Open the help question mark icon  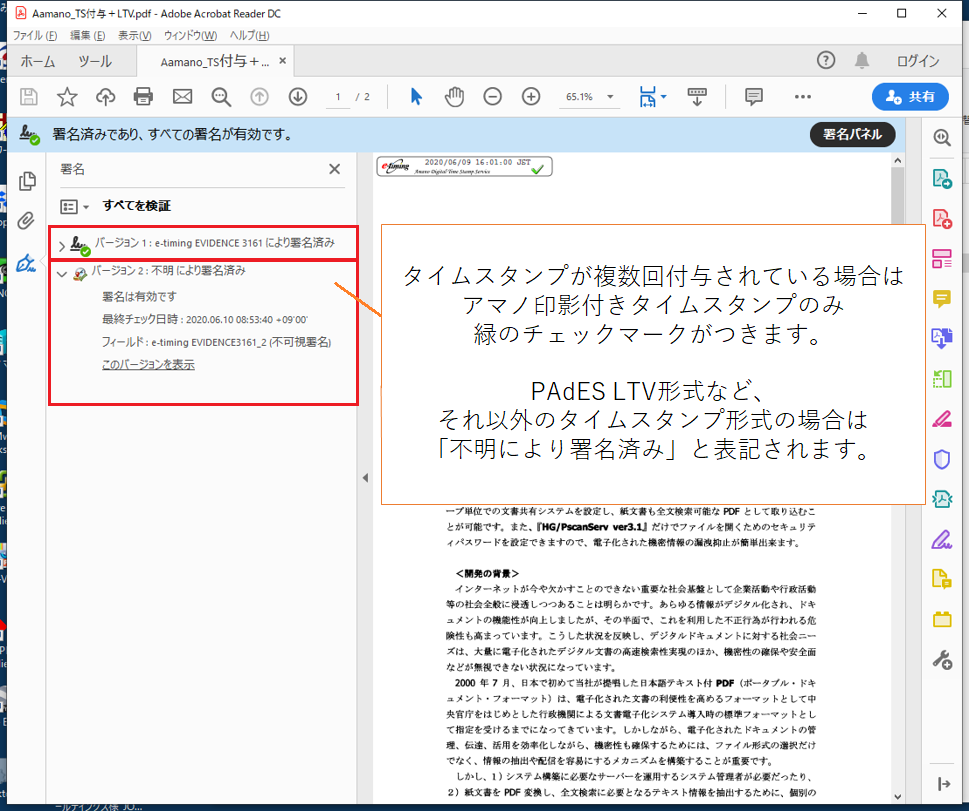point(826,60)
